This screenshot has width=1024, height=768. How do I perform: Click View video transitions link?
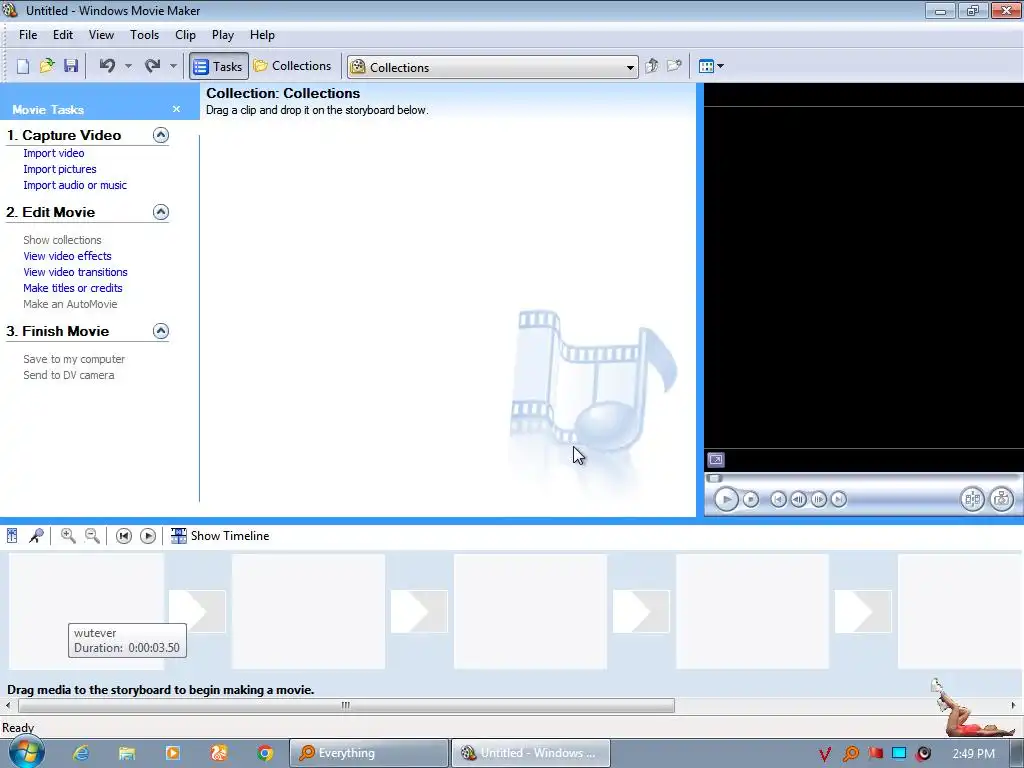tap(76, 272)
